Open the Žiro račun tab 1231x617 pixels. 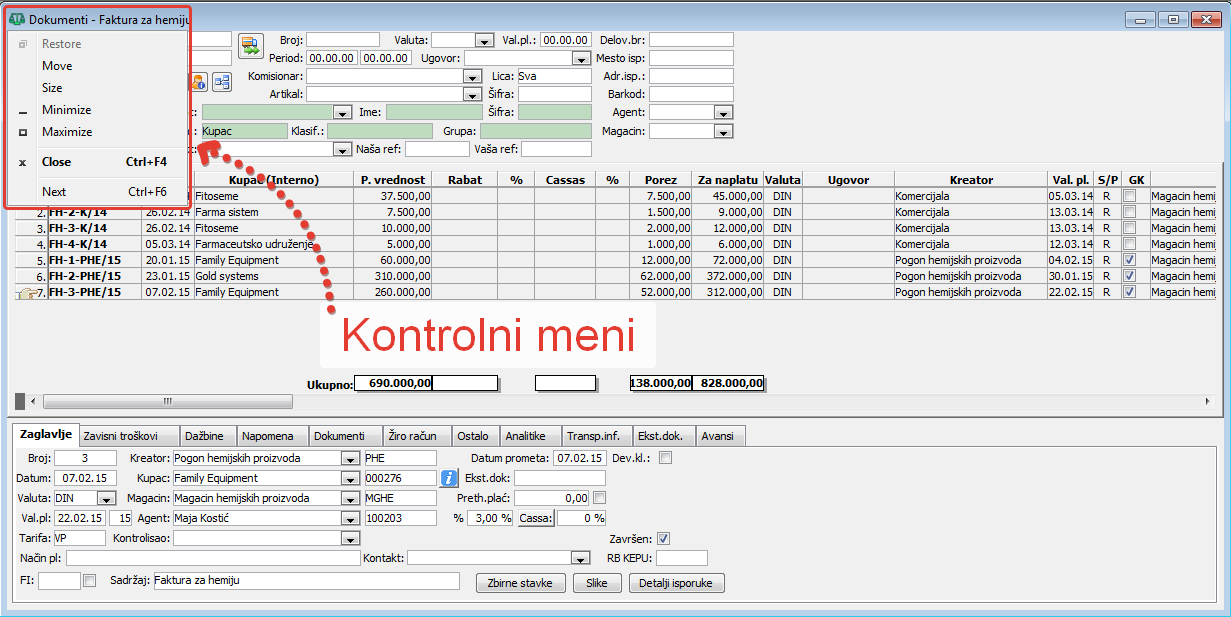click(412, 436)
